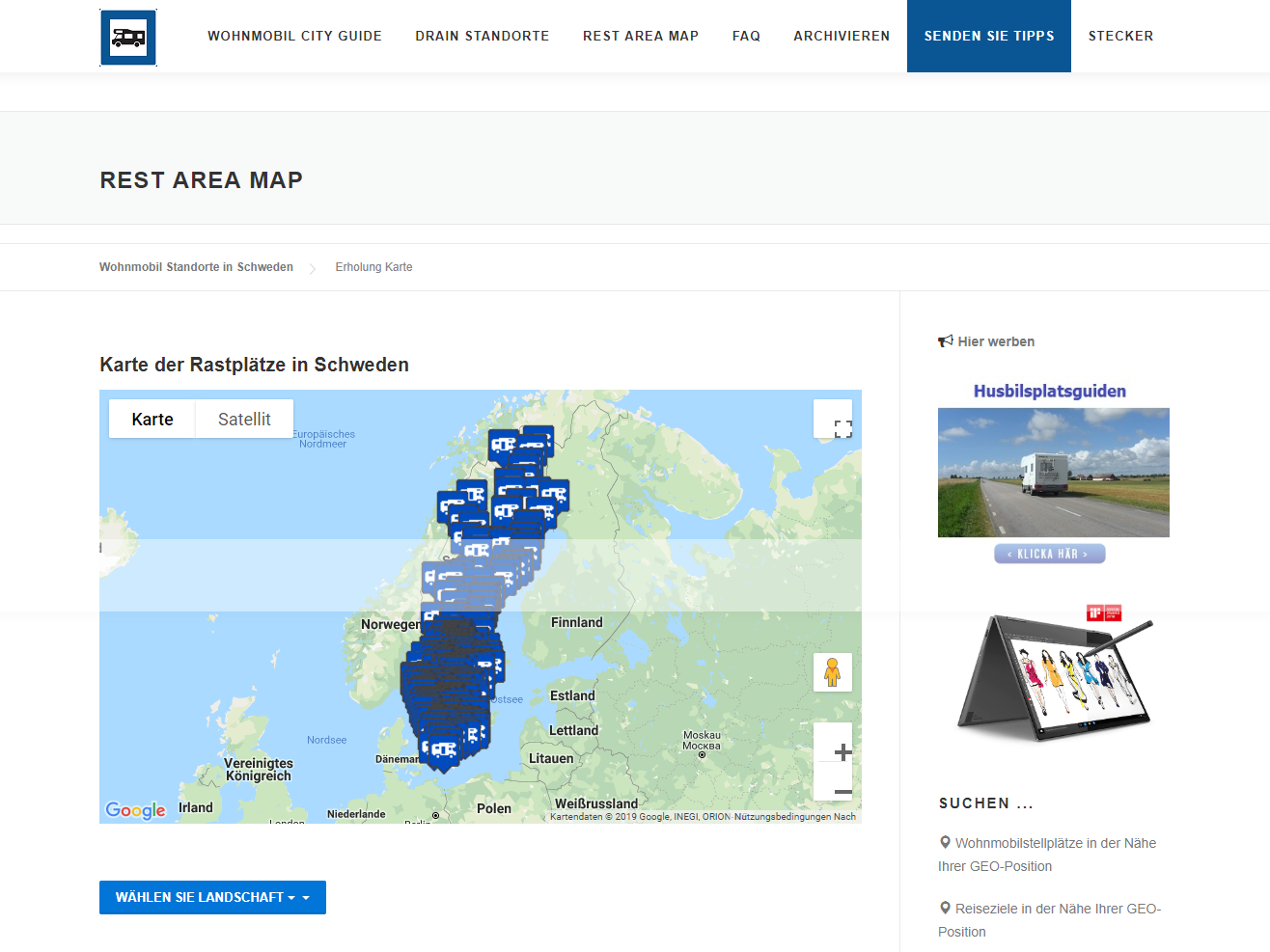Screen dimensions: 1270x952
Task: Click the Klicka Här ad button
Action: tap(1049, 554)
